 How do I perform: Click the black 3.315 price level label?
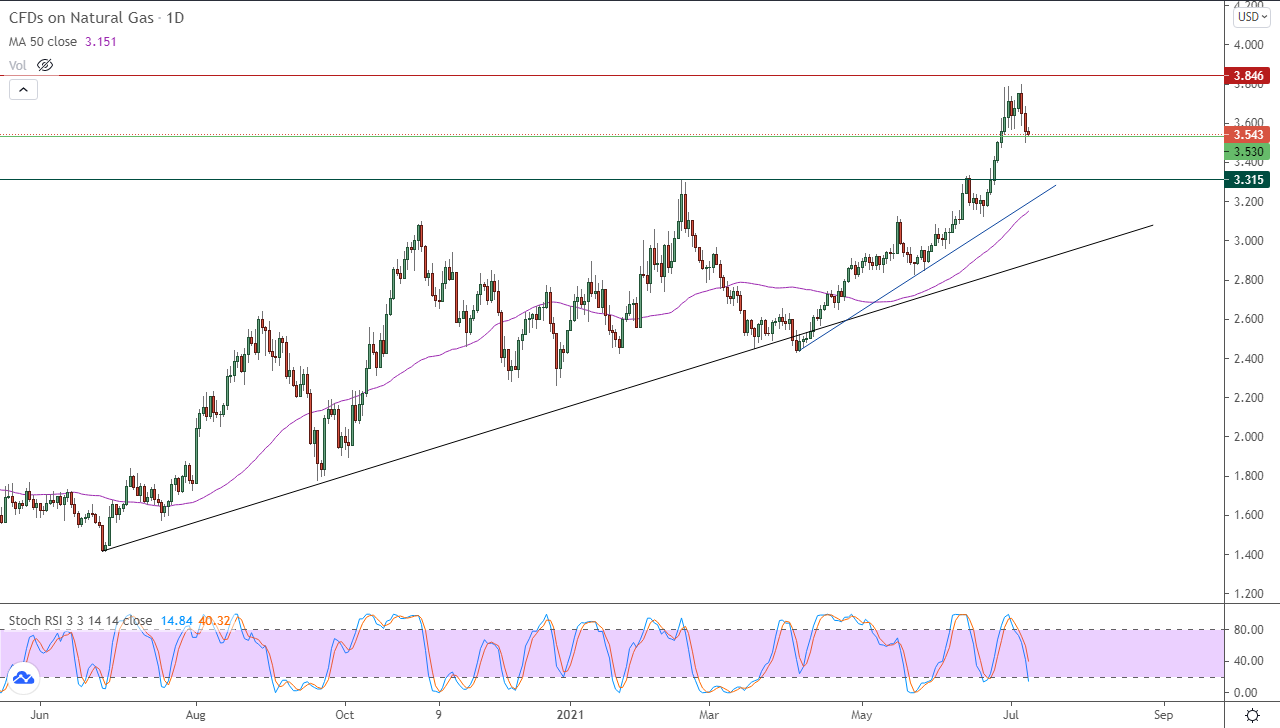point(1248,180)
